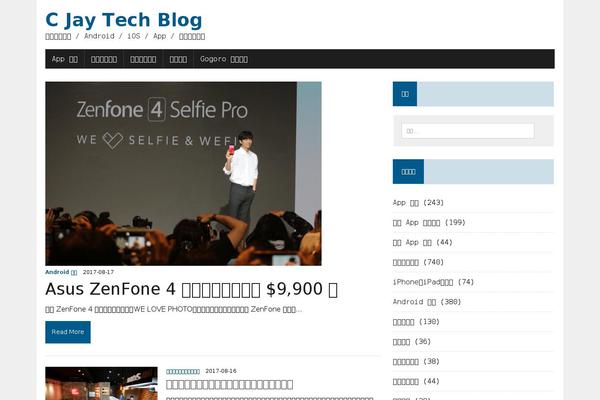Open the Android category with (380) posts
600x400 pixels.
pos(427,302)
